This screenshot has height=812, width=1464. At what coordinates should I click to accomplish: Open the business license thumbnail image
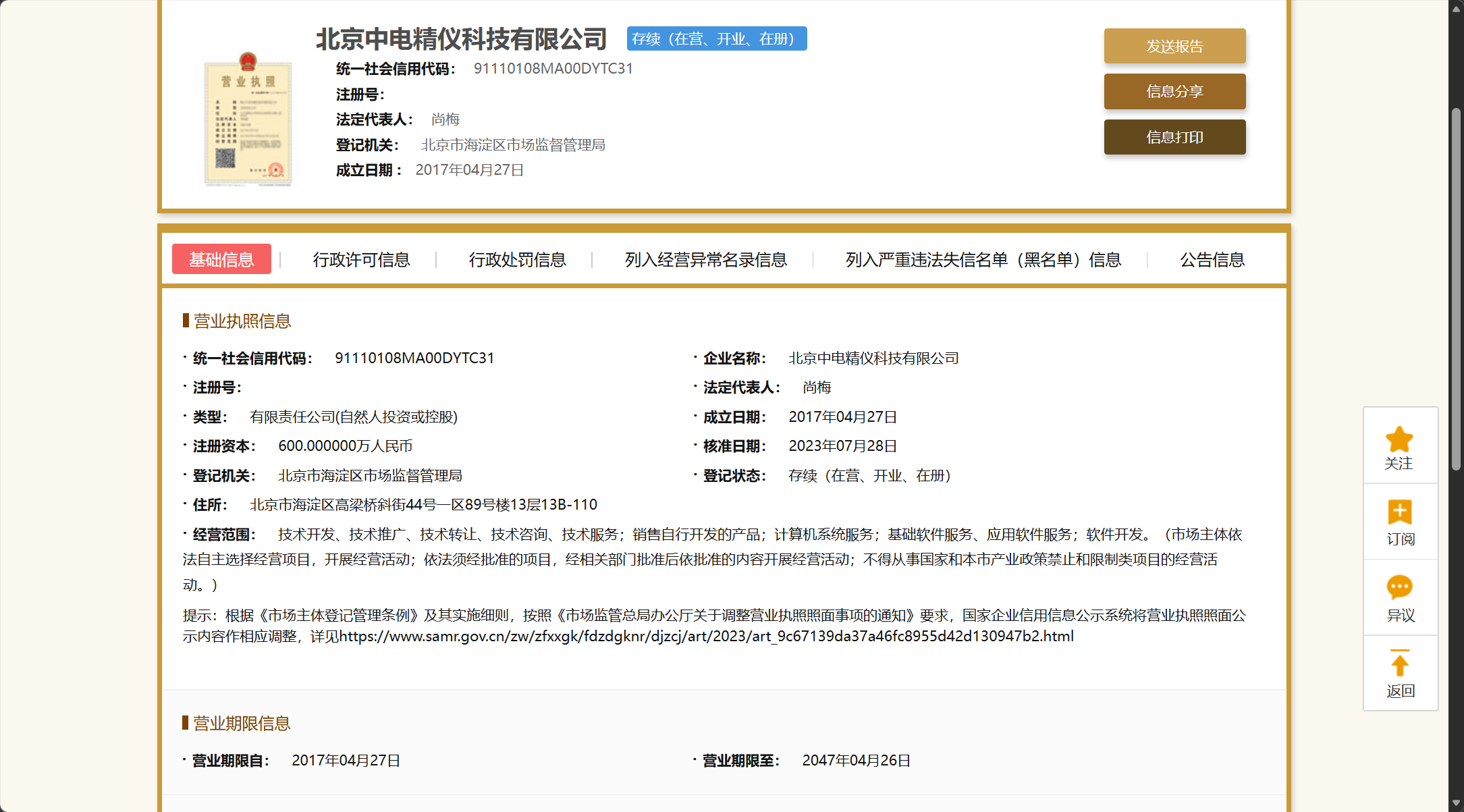click(248, 119)
